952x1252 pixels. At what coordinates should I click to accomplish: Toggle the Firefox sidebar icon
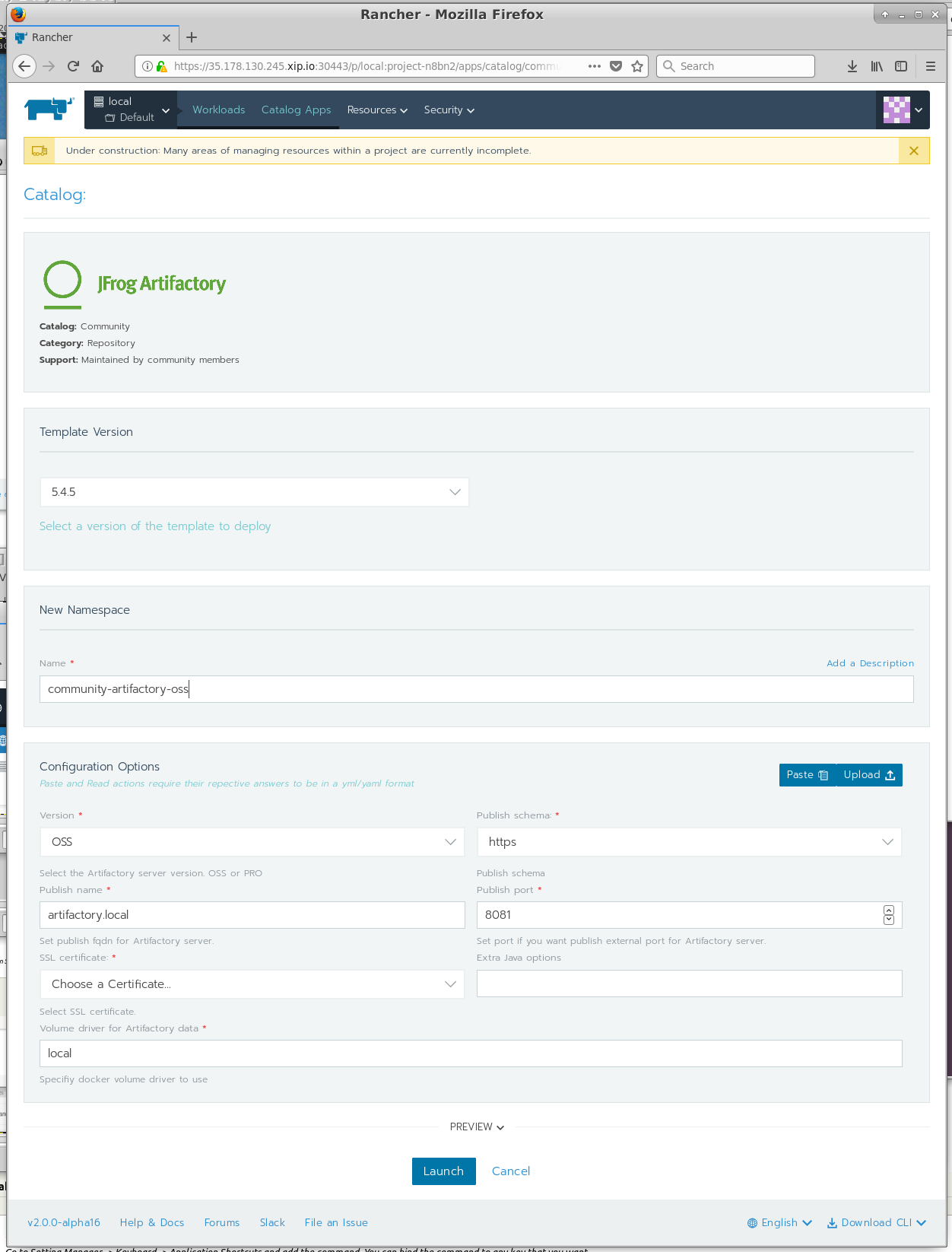coord(901,66)
